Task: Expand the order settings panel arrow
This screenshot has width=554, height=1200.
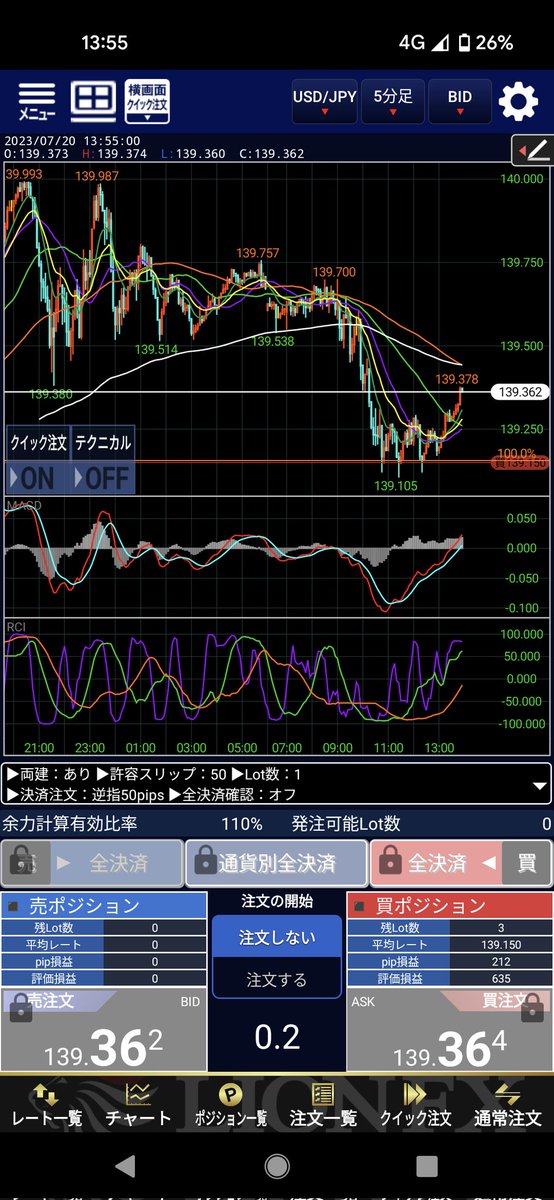Action: coord(538,787)
